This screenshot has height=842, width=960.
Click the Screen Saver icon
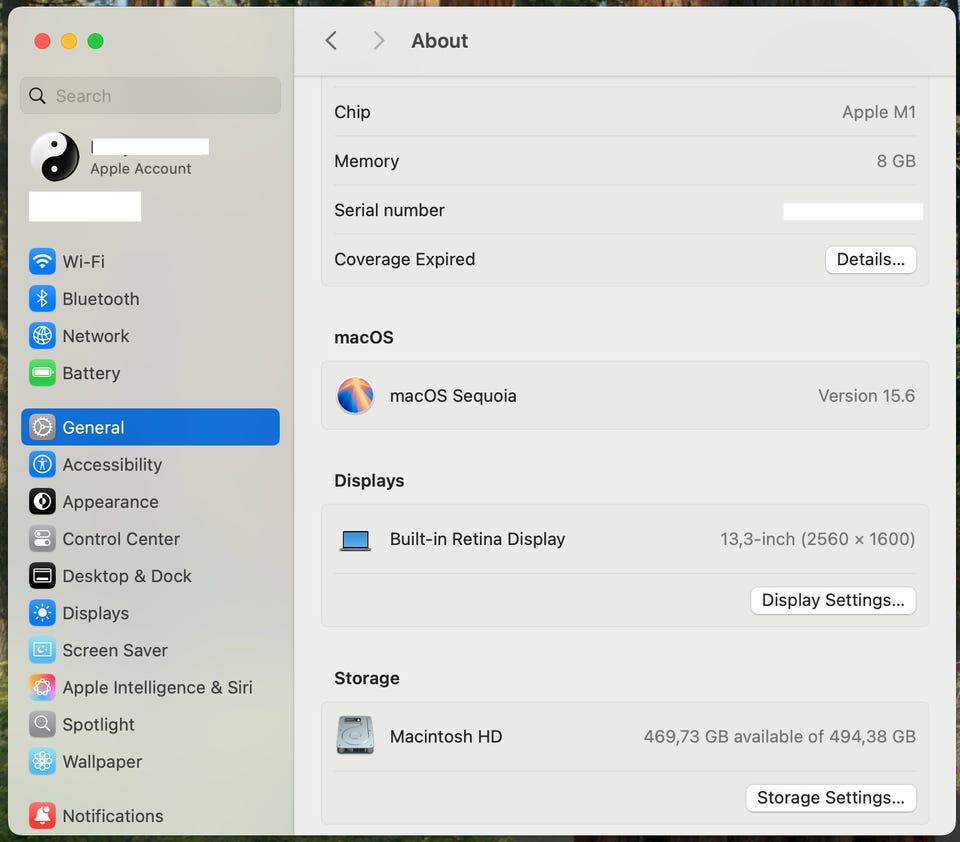pos(42,650)
